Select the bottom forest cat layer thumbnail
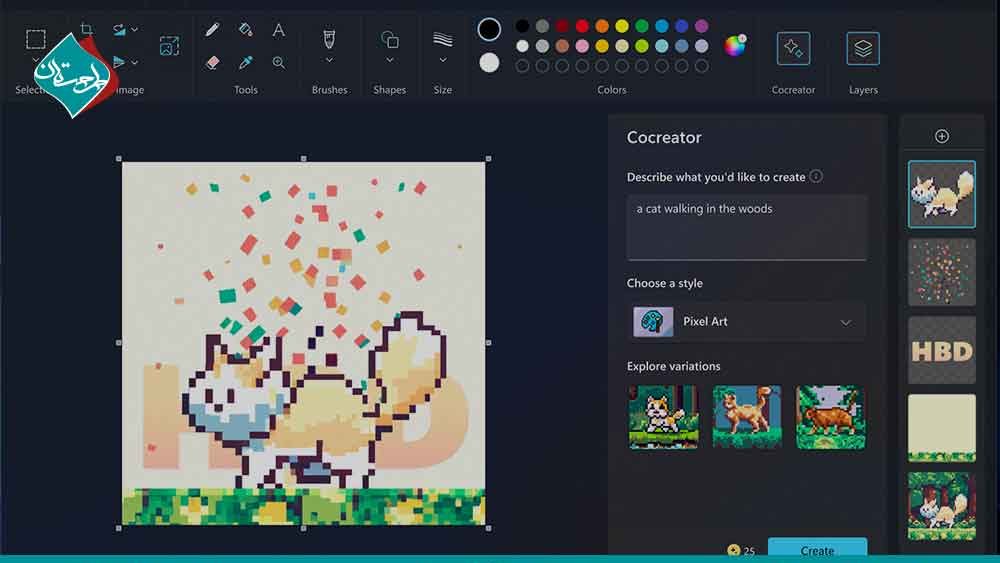The width and height of the screenshot is (1000, 563). tap(942, 506)
